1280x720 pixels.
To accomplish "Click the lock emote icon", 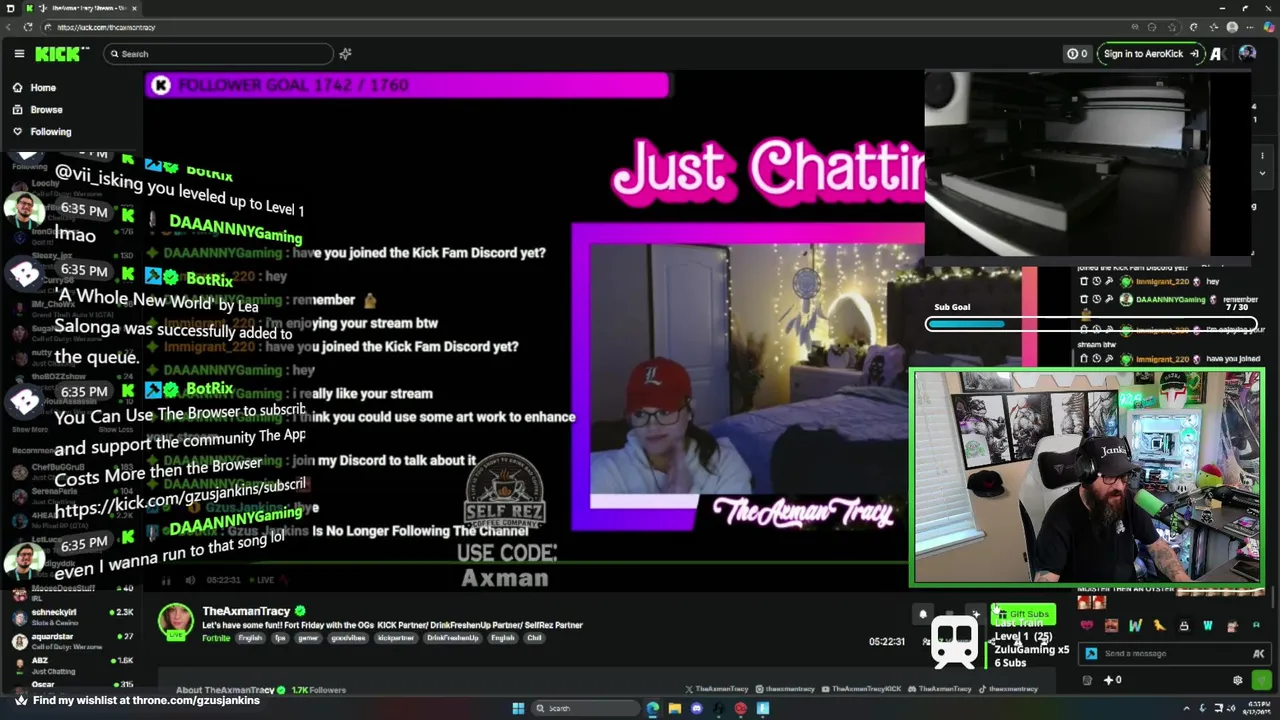I will (x=1184, y=626).
